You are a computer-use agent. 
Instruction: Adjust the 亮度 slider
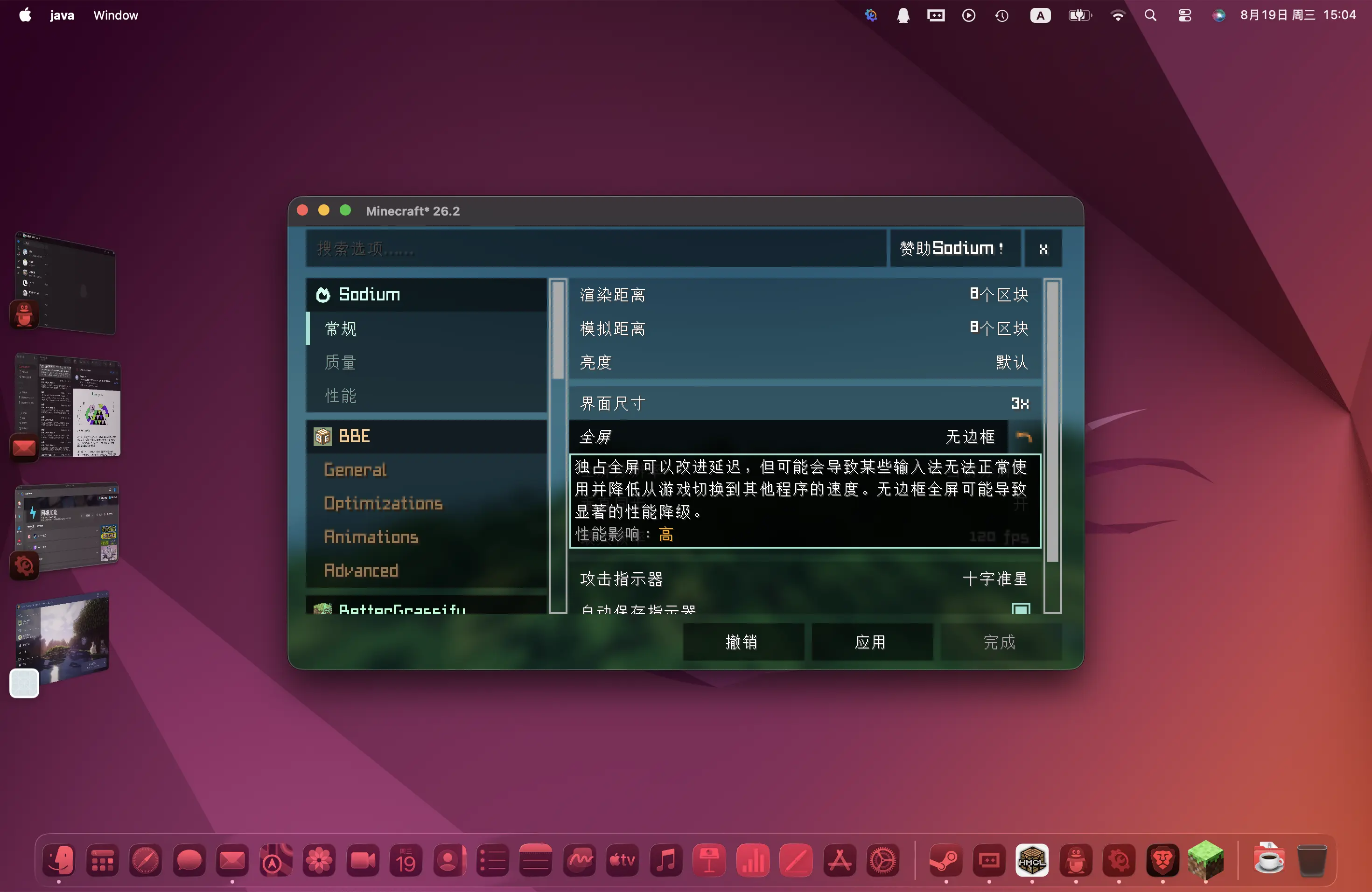pyautogui.click(x=805, y=362)
